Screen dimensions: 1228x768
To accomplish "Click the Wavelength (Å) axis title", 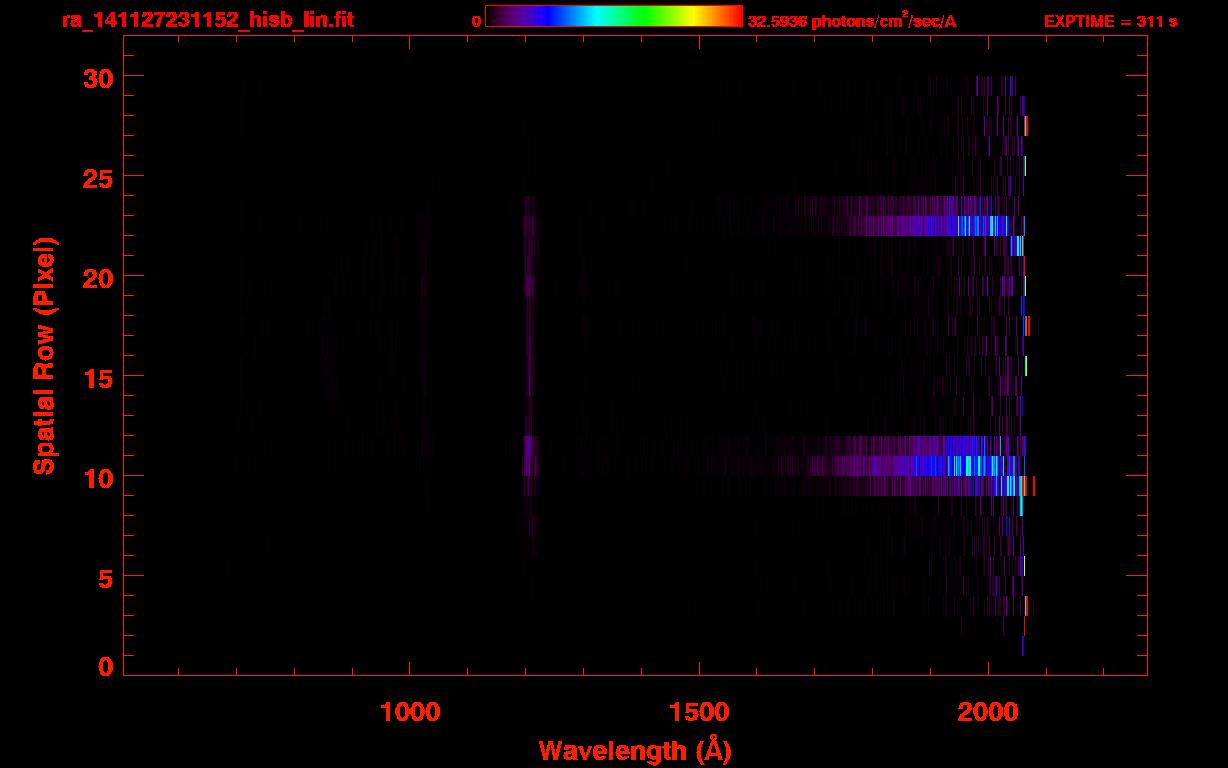I will (x=635, y=750).
